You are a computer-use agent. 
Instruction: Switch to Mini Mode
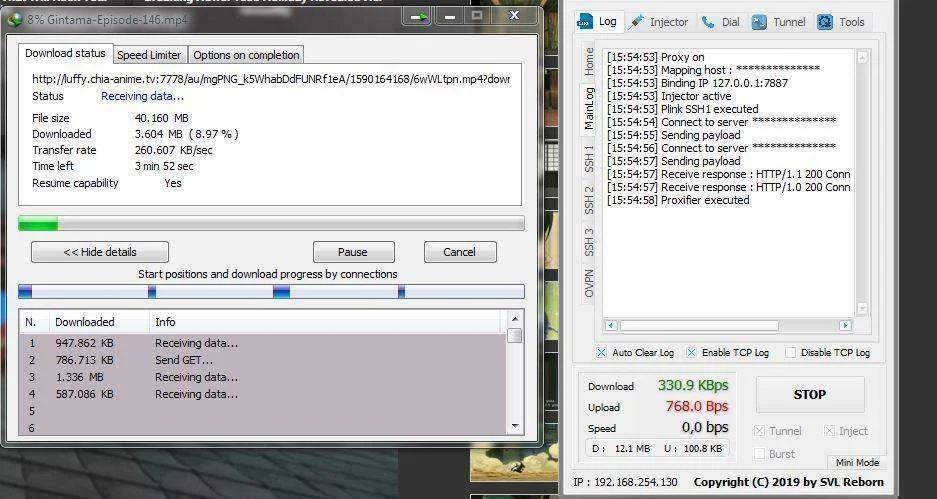coord(857,463)
